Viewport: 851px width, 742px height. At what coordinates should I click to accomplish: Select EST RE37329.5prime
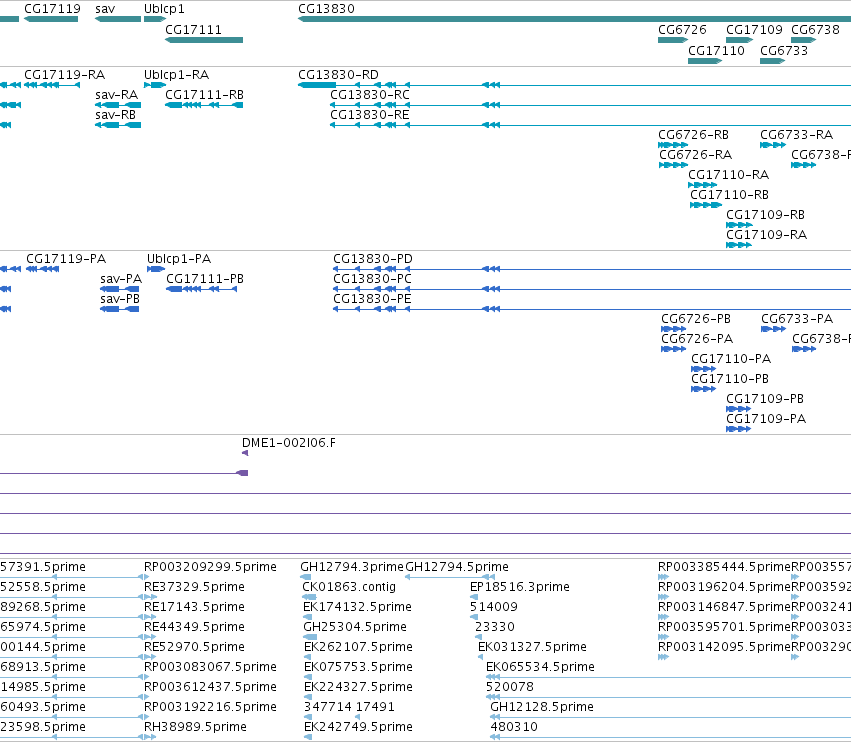(194, 587)
